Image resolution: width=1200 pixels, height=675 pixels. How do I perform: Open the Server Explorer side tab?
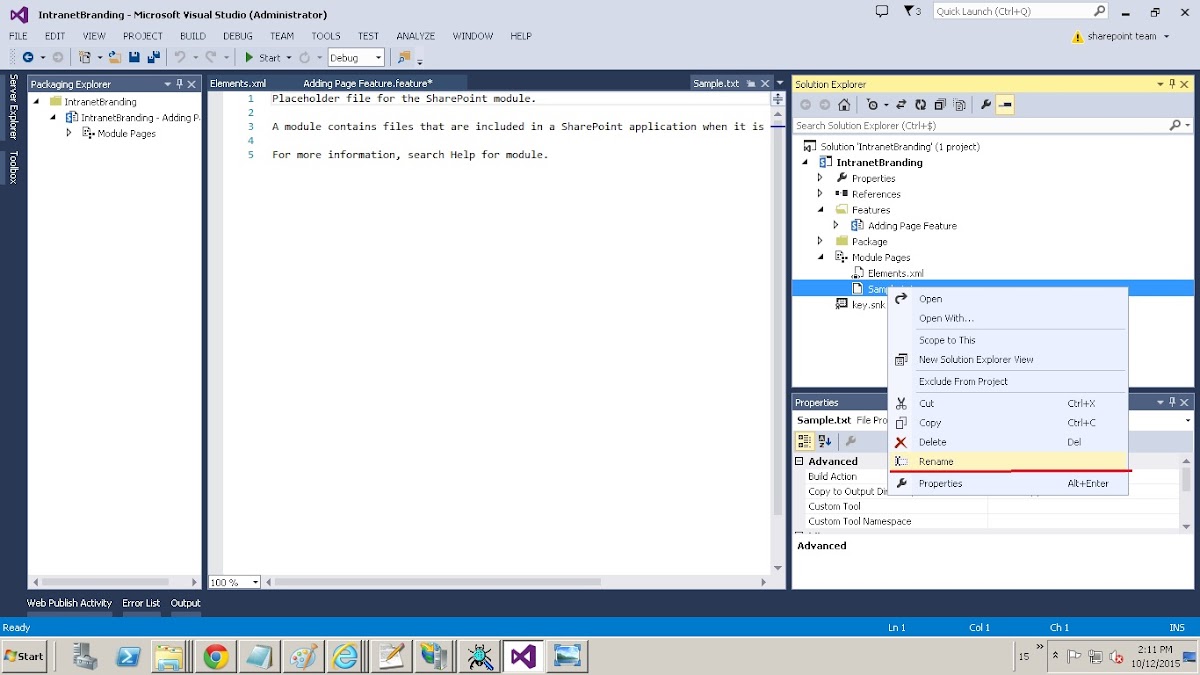pyautogui.click(x=14, y=106)
